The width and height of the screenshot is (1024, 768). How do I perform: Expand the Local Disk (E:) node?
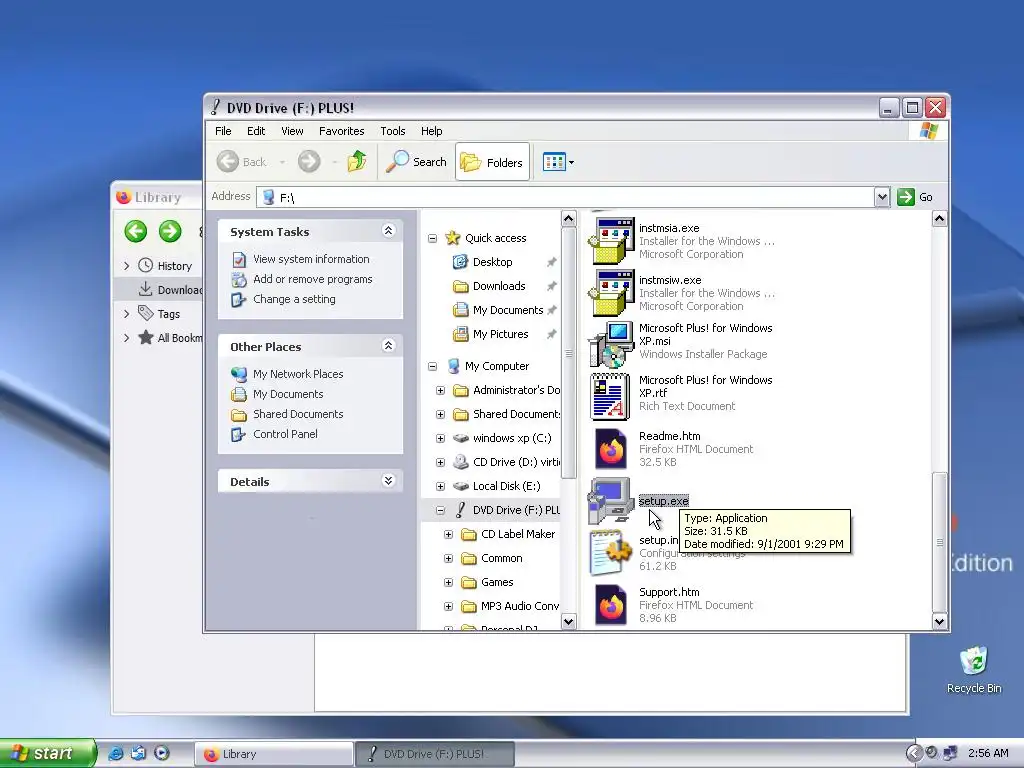[440, 487]
